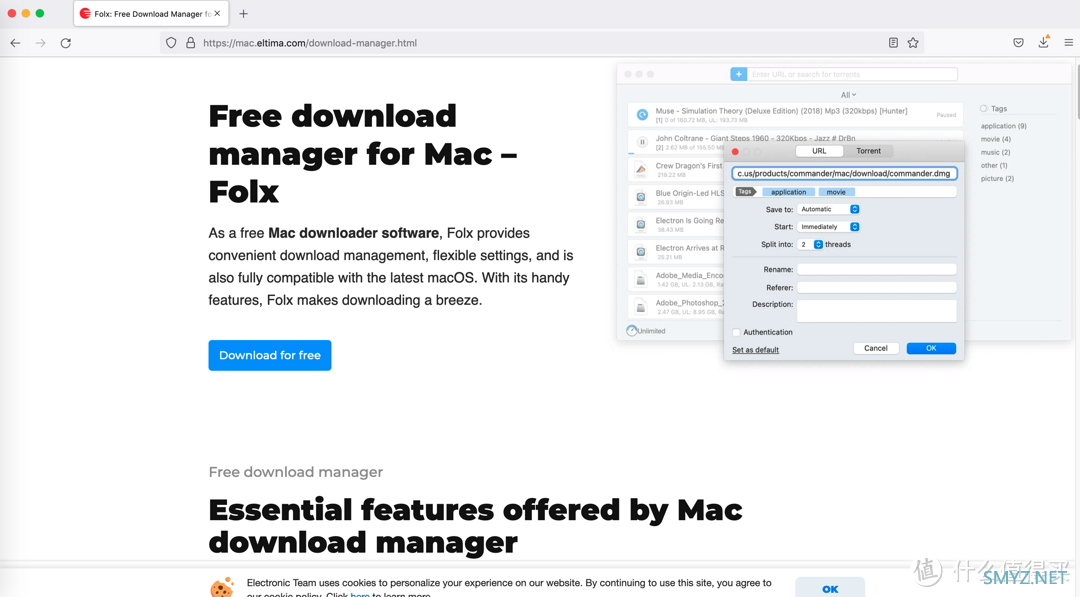
Task: Go back to the previous page
Action: click(15, 43)
